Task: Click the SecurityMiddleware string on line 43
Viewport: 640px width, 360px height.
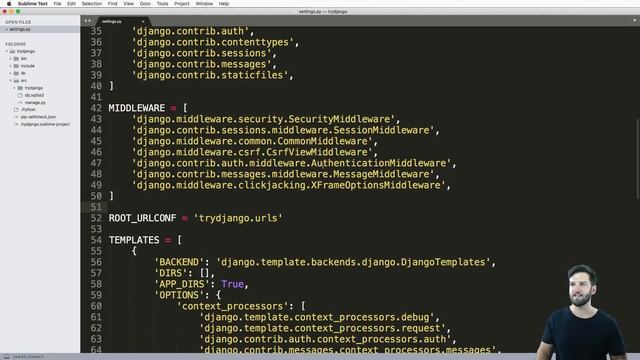Action: [x=263, y=119]
